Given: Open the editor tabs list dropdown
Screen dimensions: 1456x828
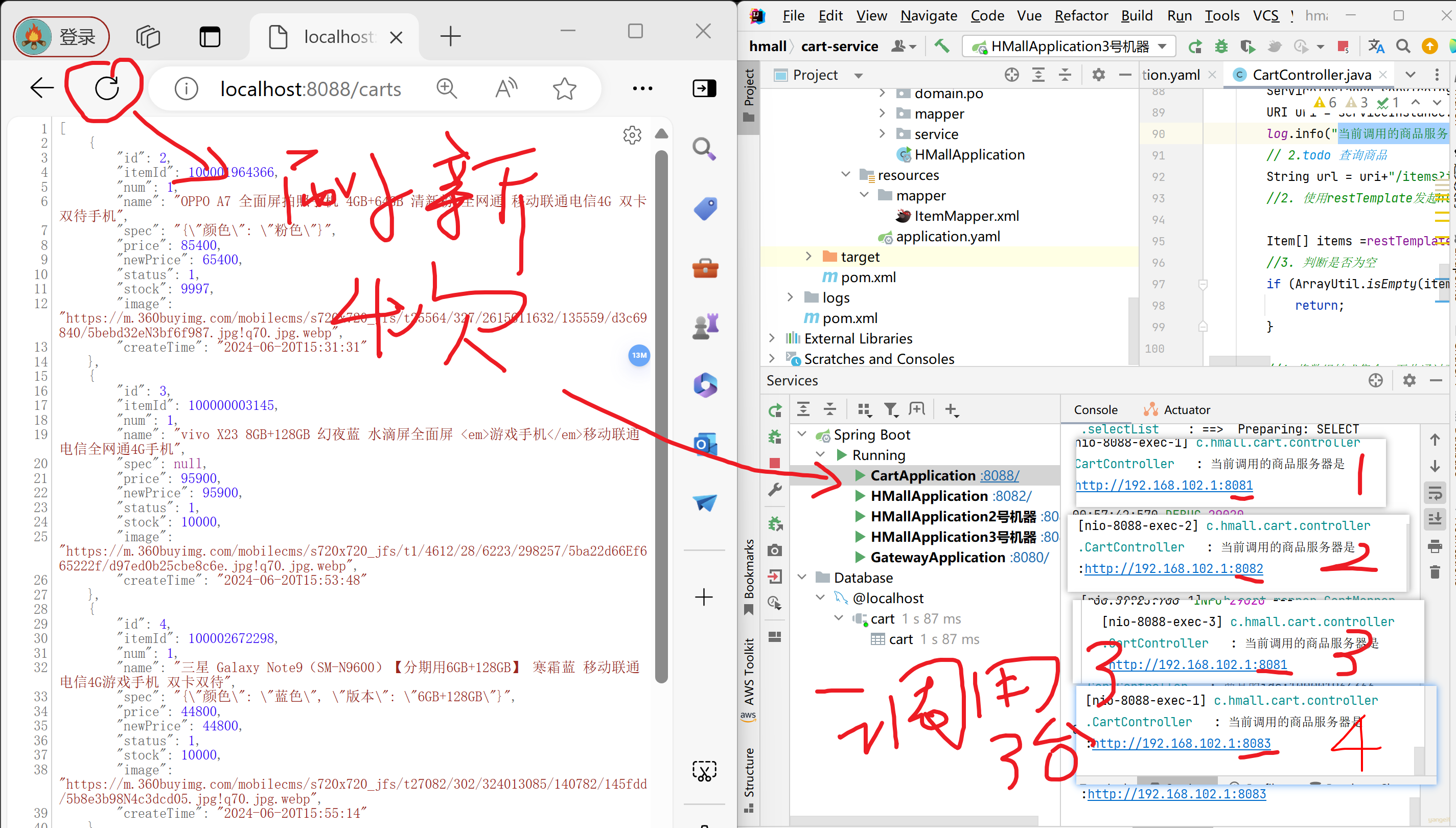Looking at the screenshot, I should (x=1411, y=75).
